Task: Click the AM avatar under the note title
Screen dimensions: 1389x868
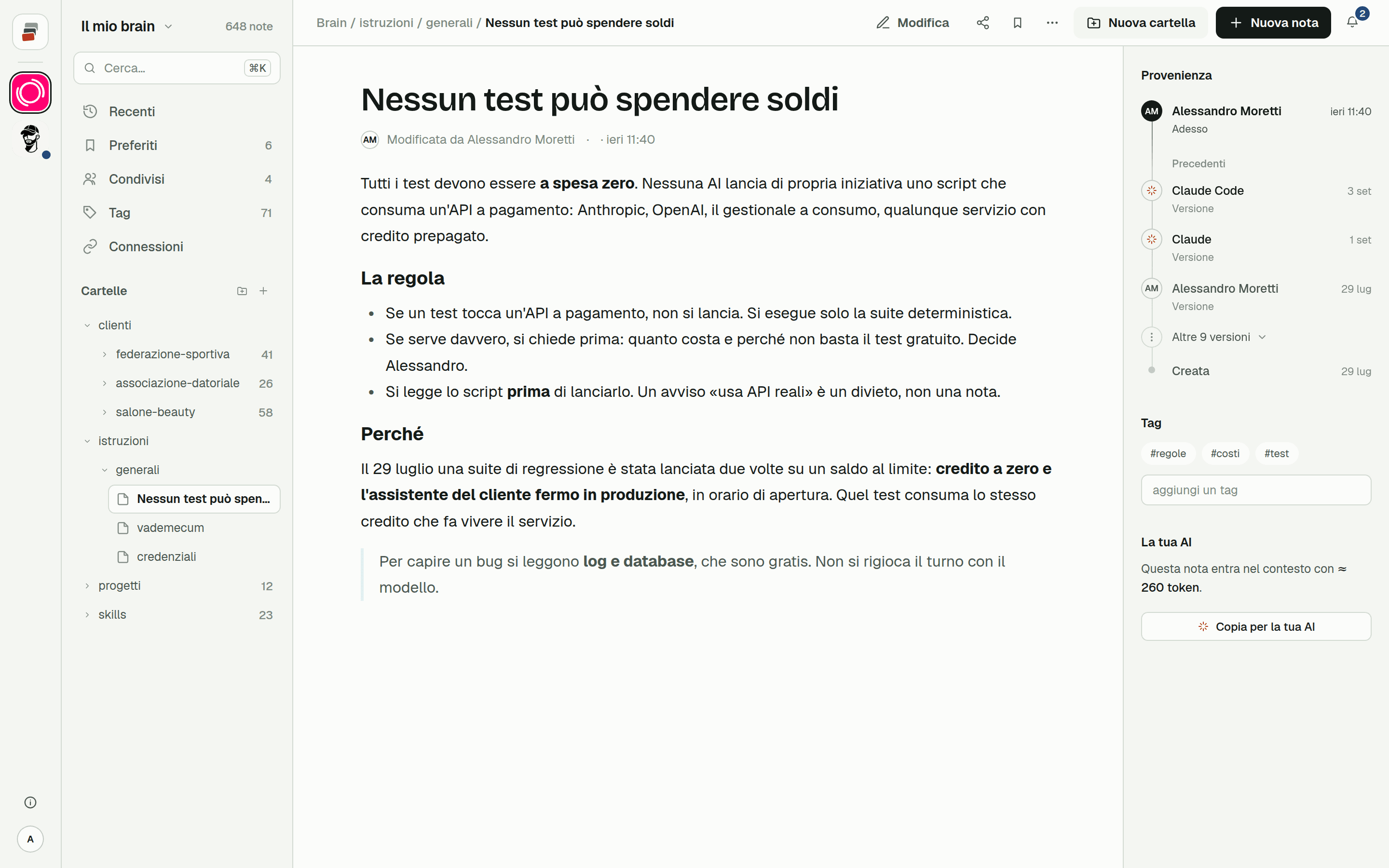Action: [x=369, y=139]
